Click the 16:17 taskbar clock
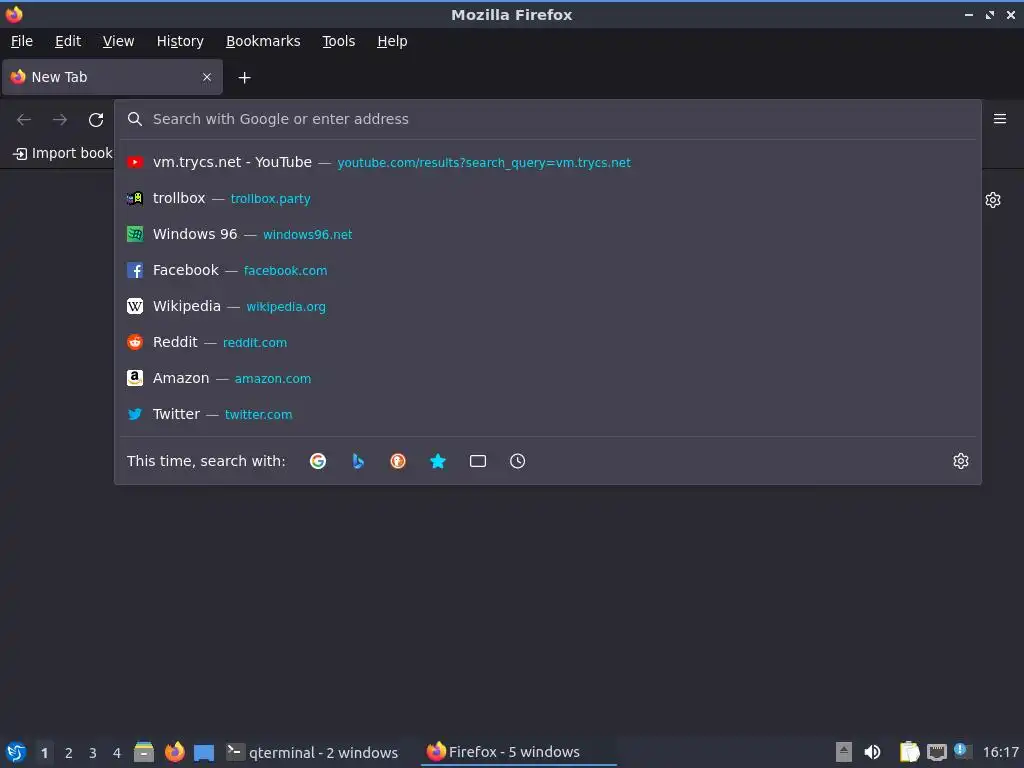 point(1000,752)
